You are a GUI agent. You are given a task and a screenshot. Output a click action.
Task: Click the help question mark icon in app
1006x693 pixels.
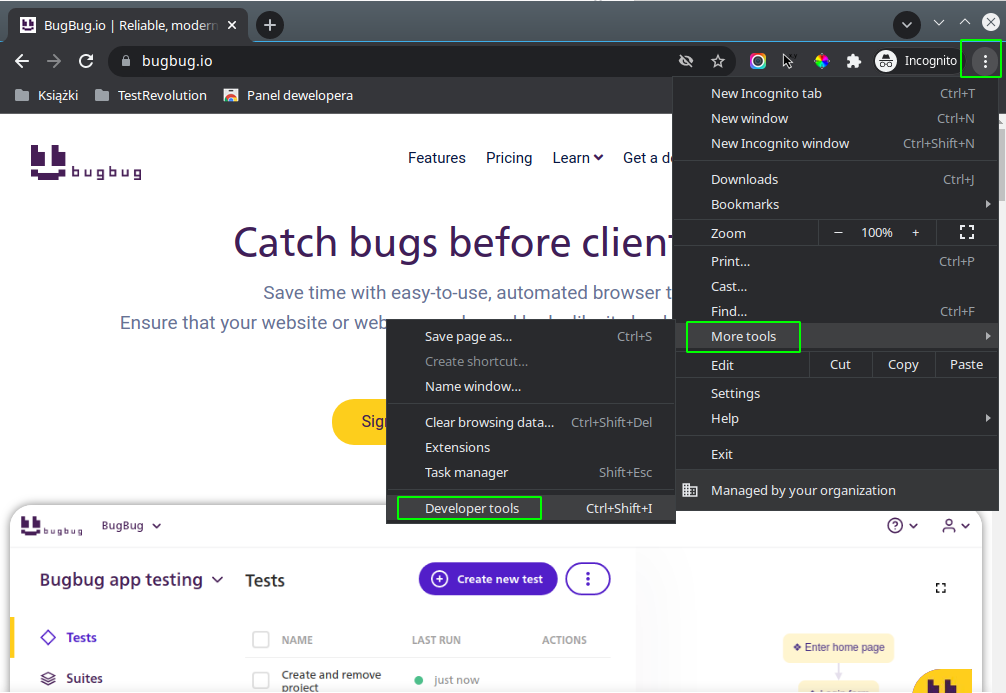click(x=895, y=526)
